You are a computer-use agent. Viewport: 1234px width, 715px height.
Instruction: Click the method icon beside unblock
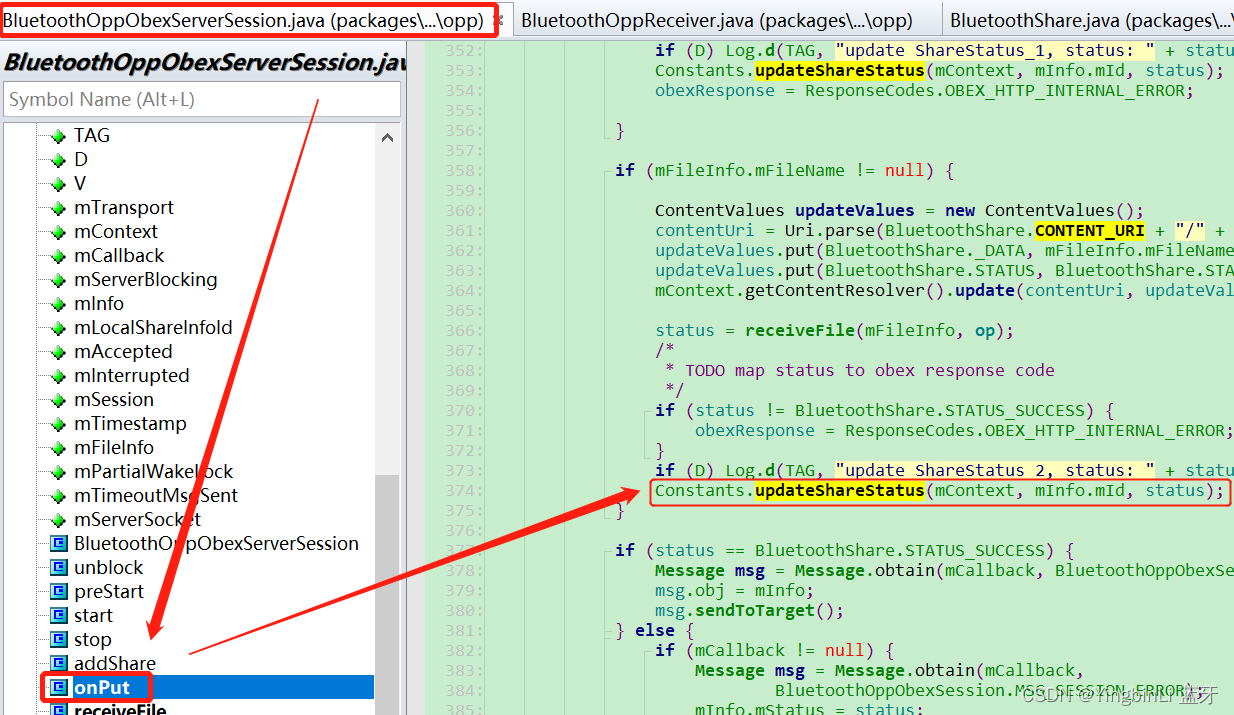click(x=58, y=568)
